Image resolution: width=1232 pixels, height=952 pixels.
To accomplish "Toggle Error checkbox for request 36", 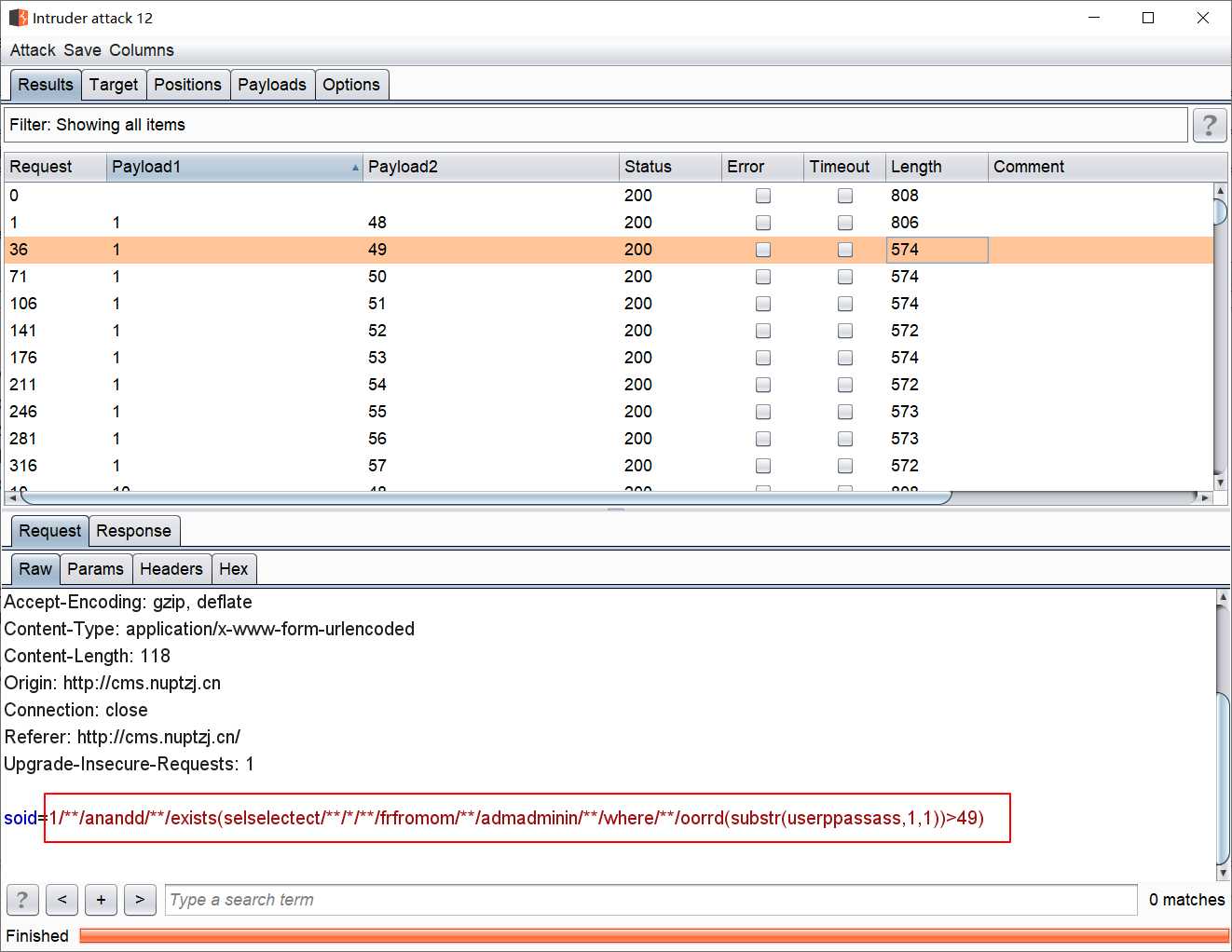I will pos(763,250).
